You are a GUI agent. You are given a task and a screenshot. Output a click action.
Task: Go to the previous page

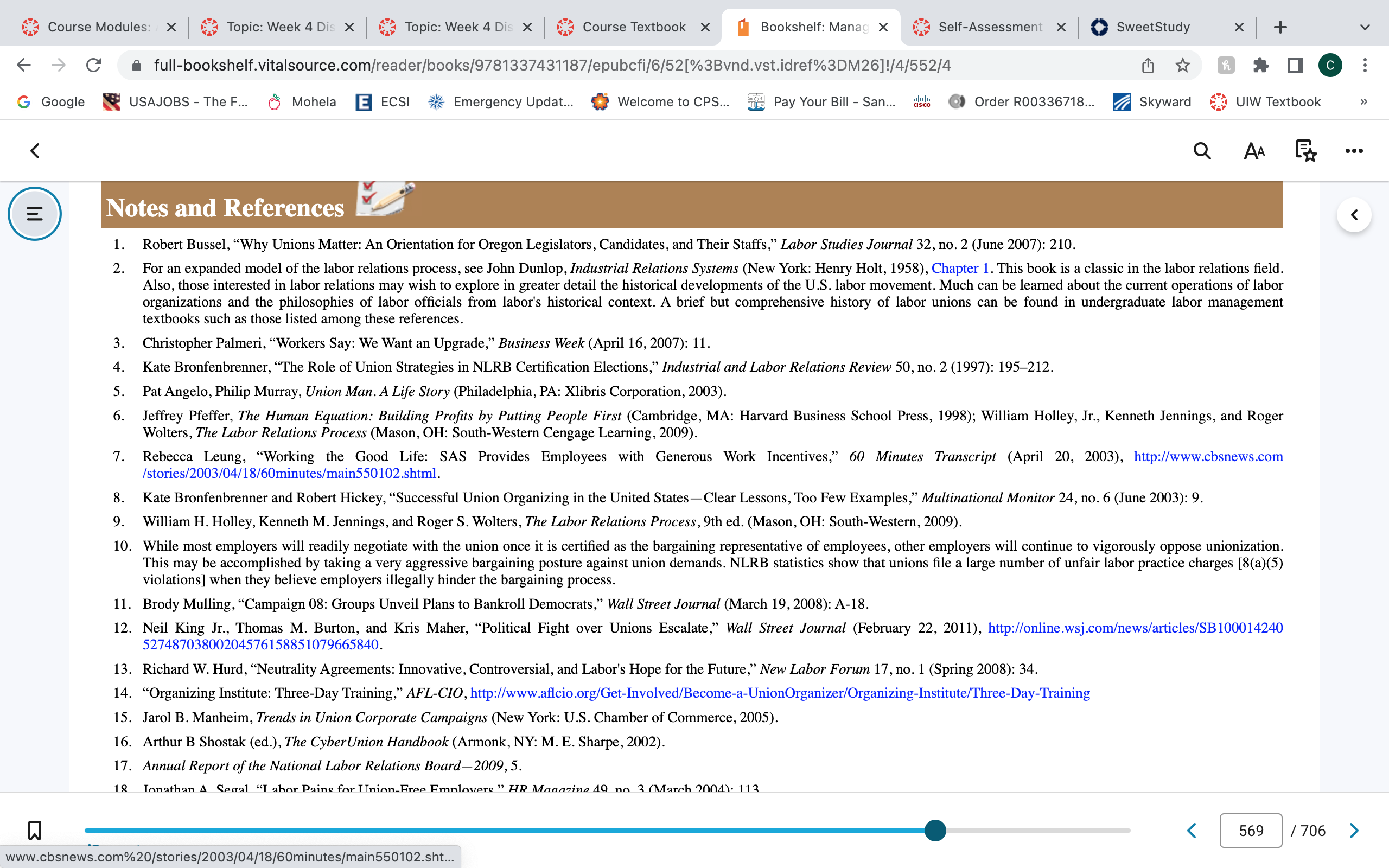(1192, 830)
